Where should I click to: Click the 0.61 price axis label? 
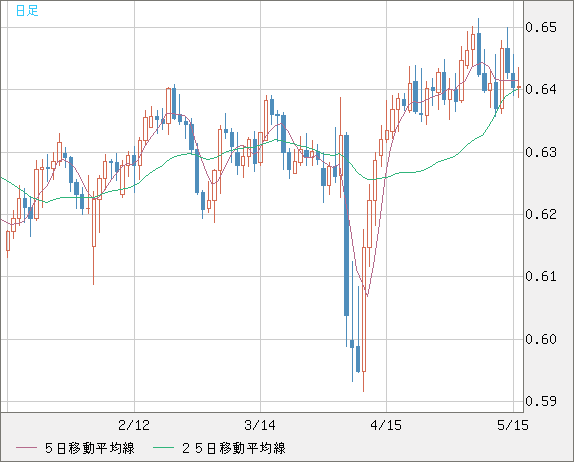(x=541, y=276)
